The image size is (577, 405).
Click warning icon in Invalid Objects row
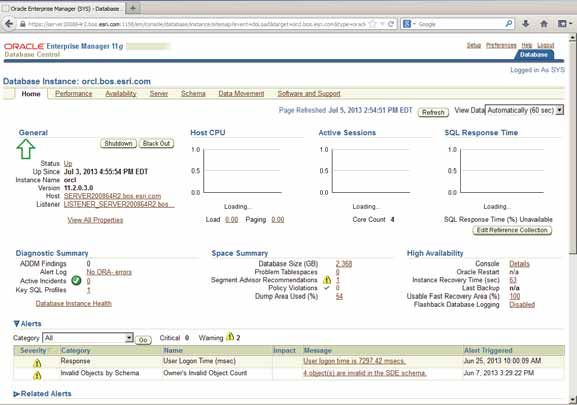pos(37,376)
